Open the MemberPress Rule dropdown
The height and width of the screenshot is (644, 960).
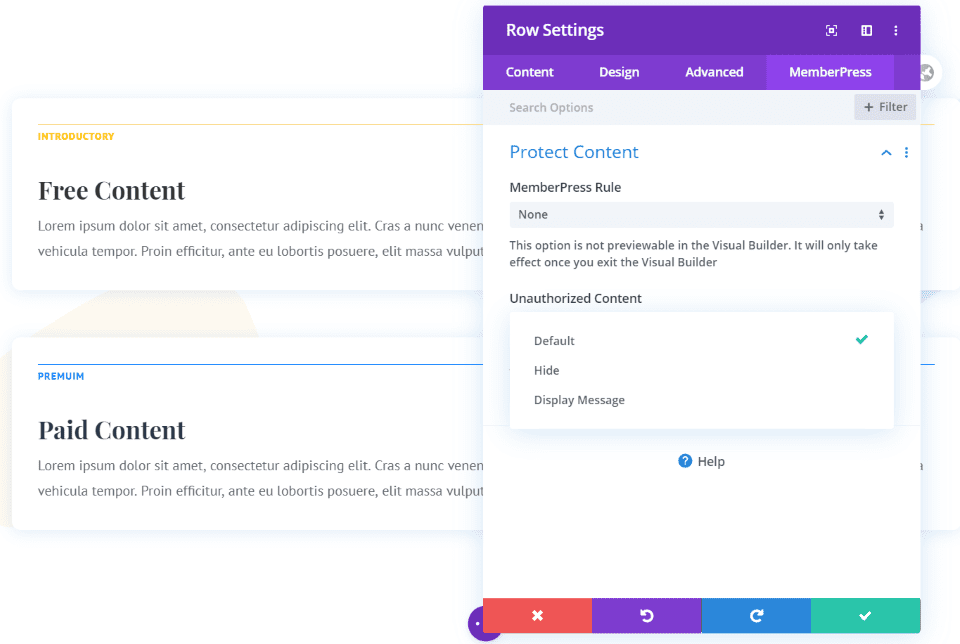tap(701, 214)
